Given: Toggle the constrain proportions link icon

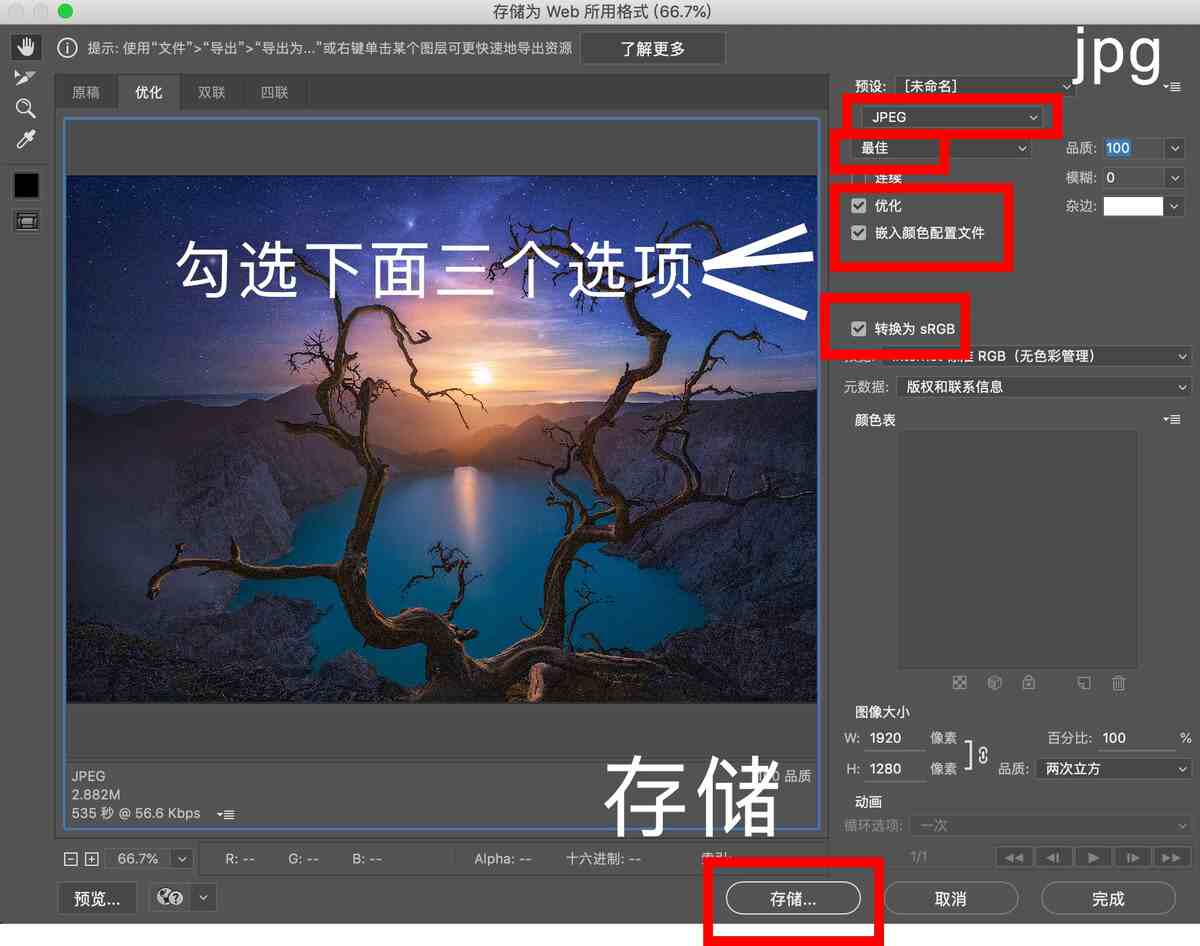Looking at the screenshot, I should click(x=983, y=754).
